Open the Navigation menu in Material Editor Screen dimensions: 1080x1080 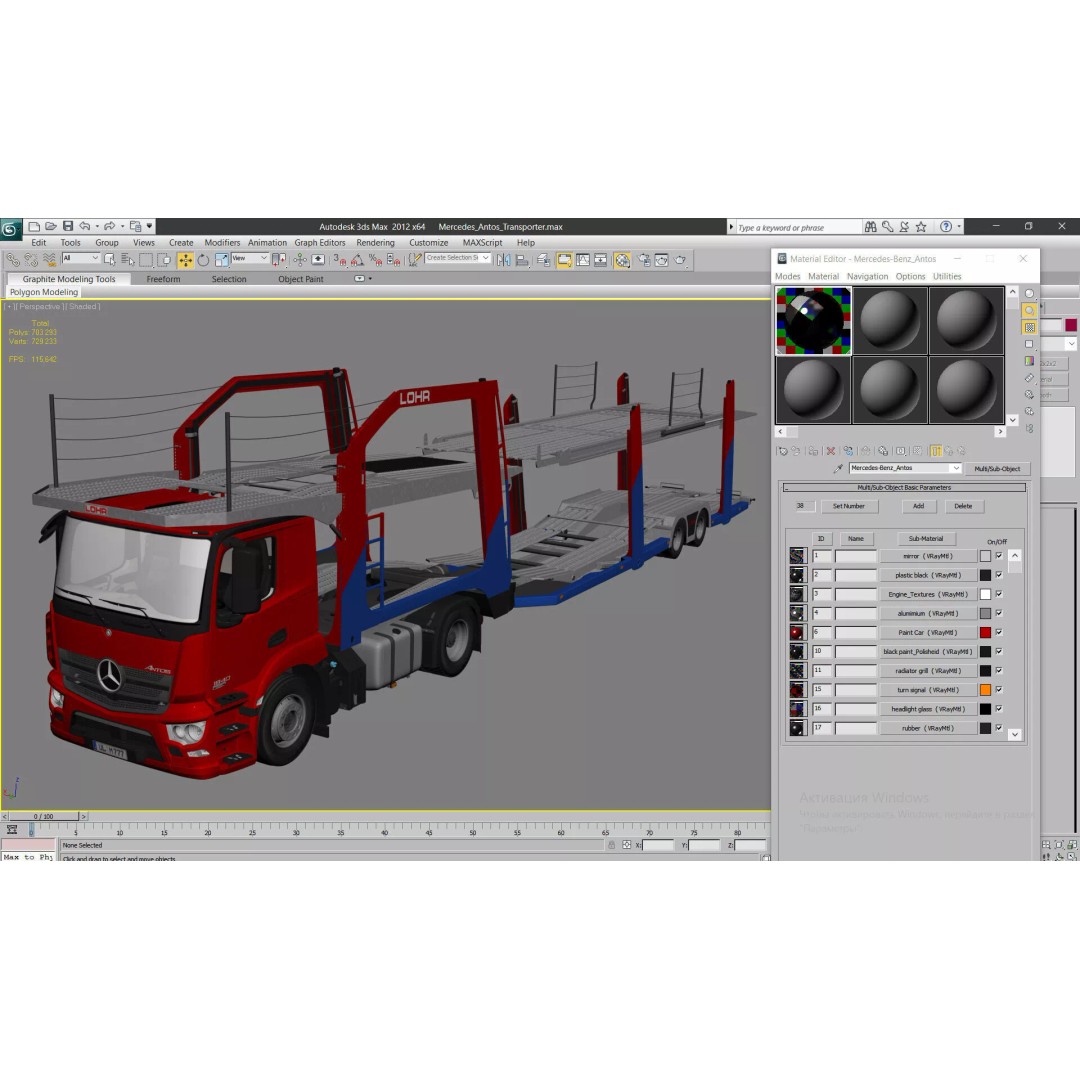coord(867,276)
